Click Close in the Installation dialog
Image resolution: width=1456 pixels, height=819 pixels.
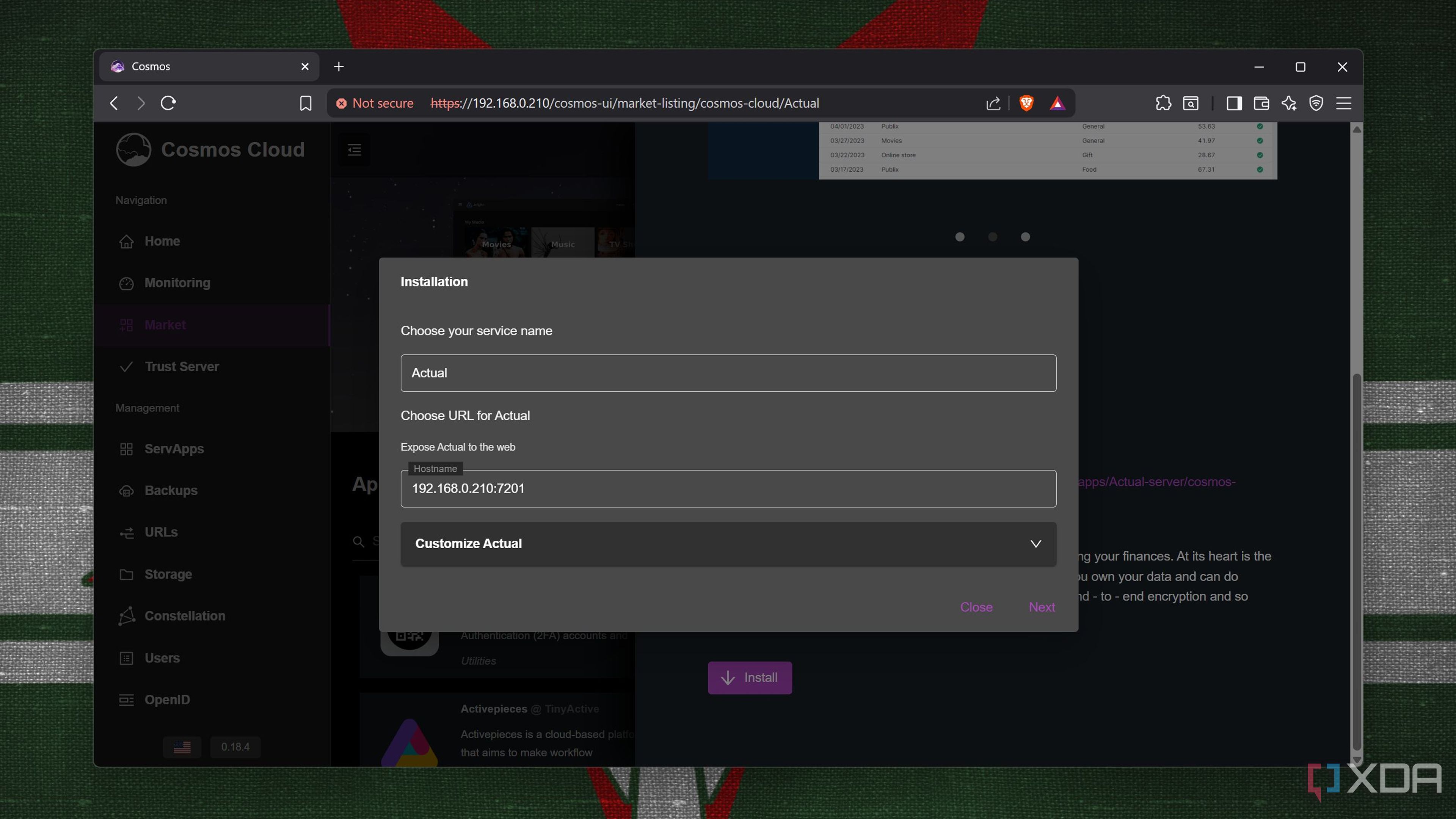(x=976, y=607)
